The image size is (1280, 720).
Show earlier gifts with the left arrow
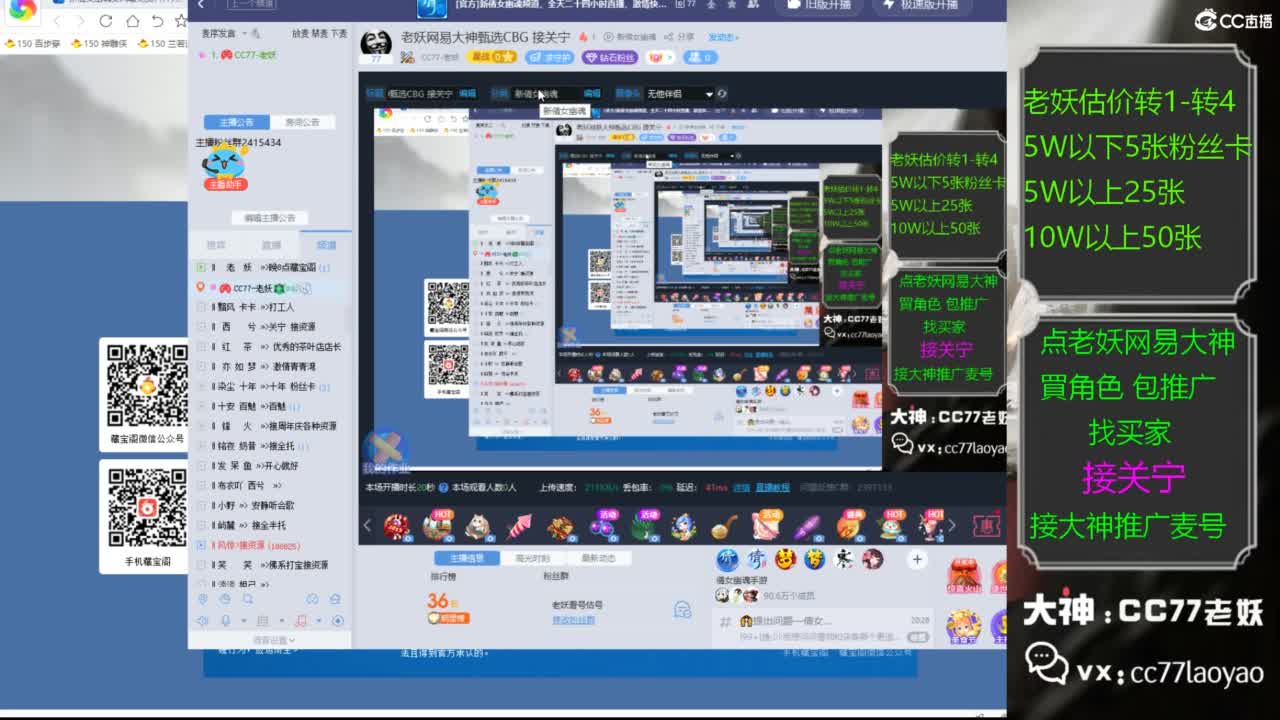tap(367, 525)
